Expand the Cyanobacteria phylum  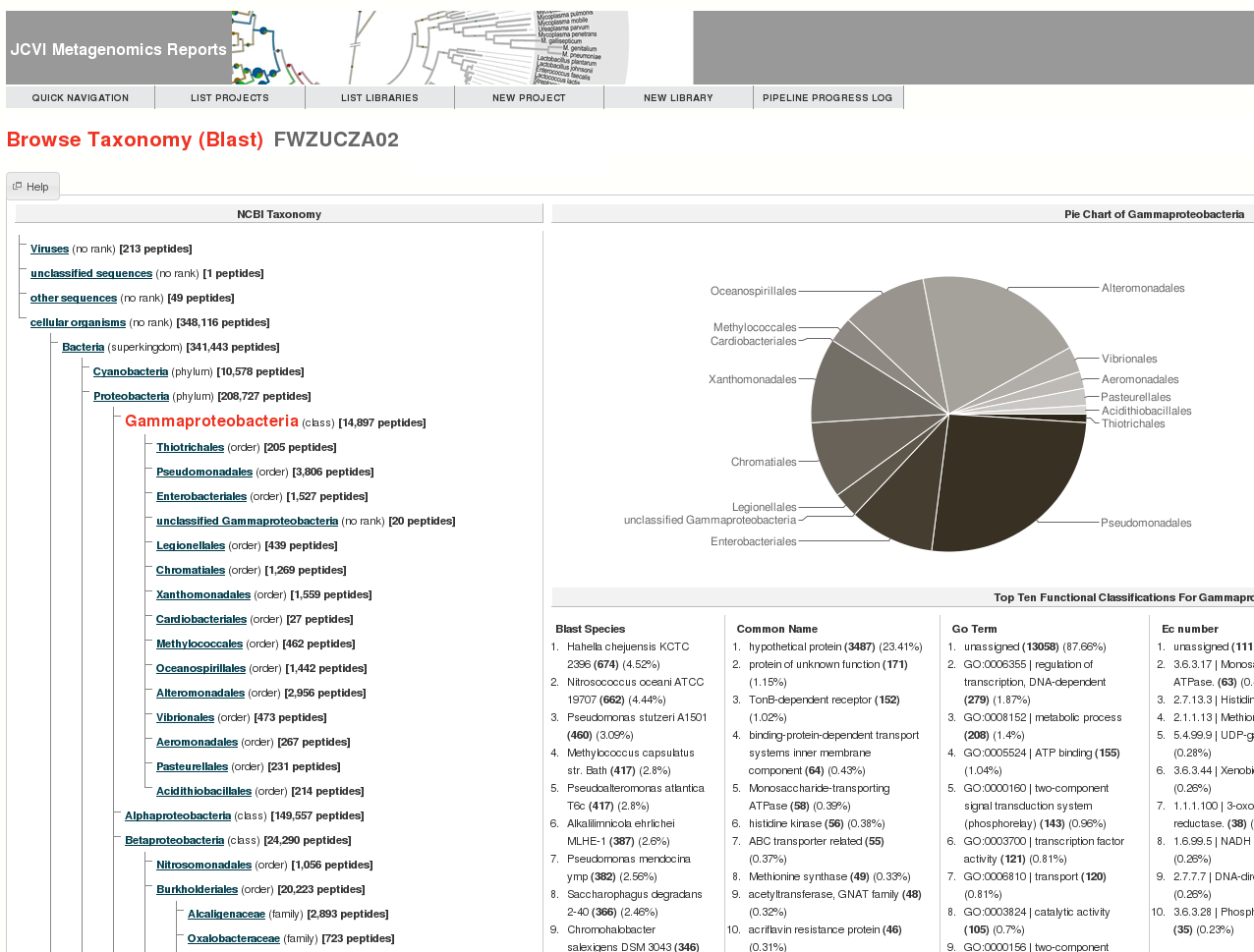(130, 370)
